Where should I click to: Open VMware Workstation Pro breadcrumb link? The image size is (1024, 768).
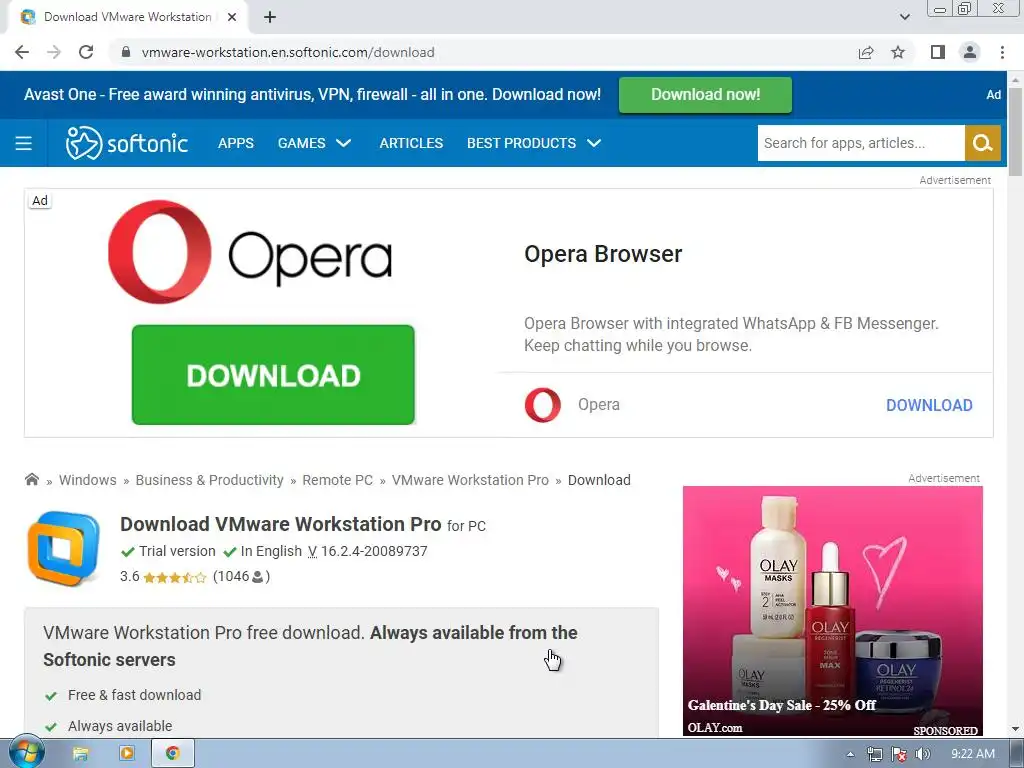click(x=470, y=480)
